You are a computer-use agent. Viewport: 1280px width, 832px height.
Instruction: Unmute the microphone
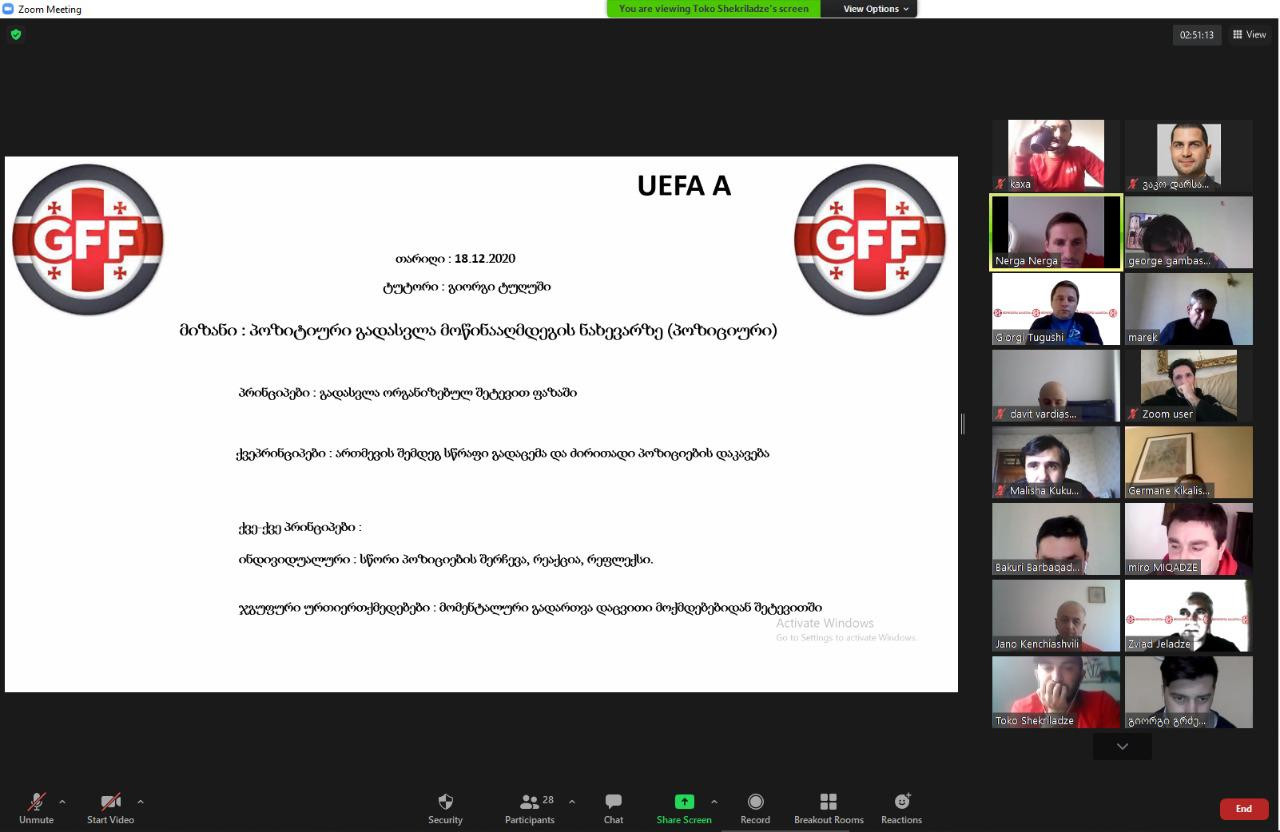(36, 807)
